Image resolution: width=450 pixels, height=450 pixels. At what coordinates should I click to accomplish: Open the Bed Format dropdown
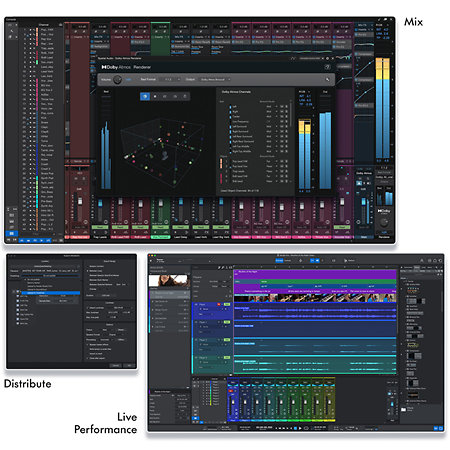tap(170, 79)
